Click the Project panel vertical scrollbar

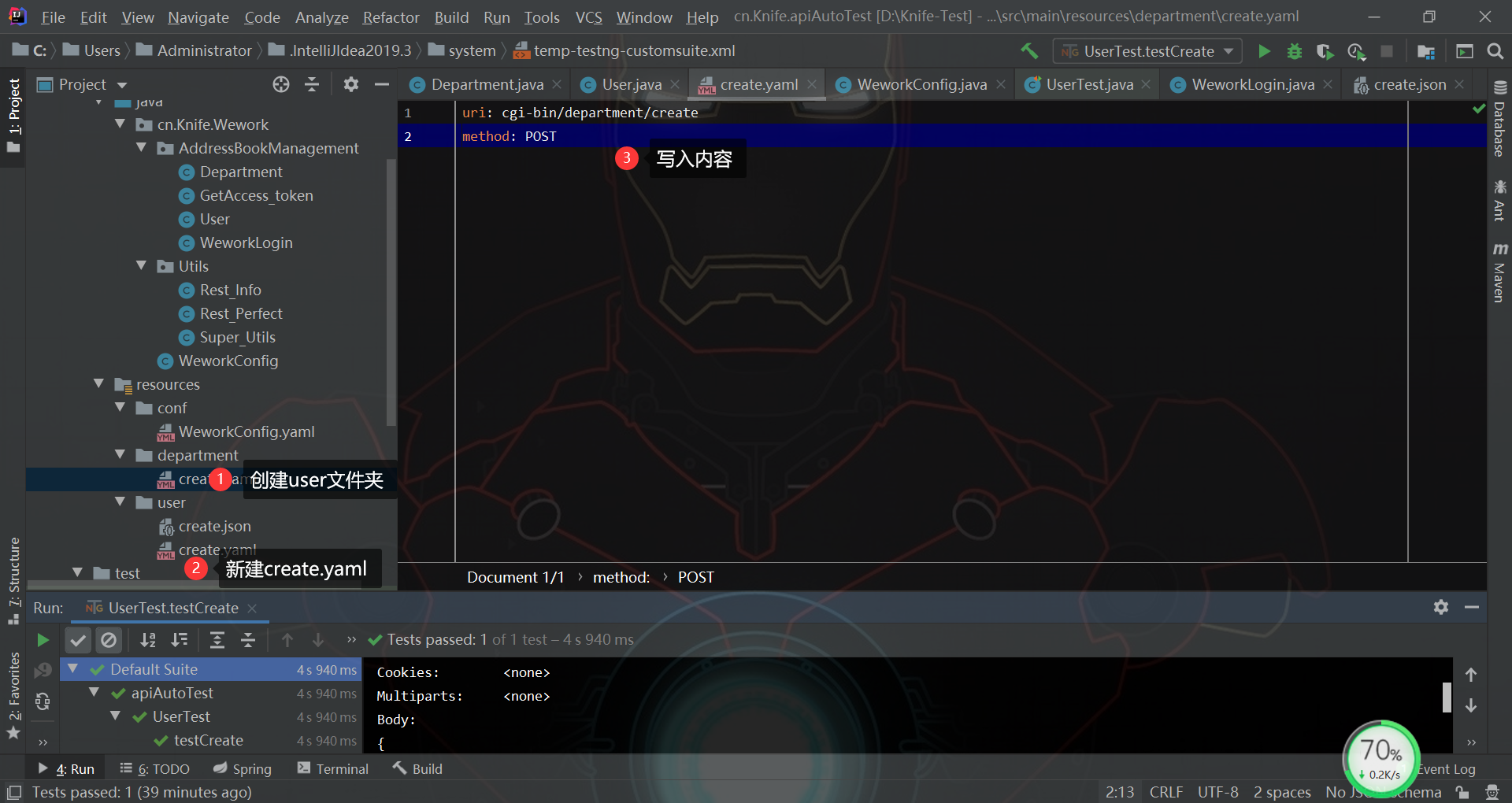tap(391, 291)
